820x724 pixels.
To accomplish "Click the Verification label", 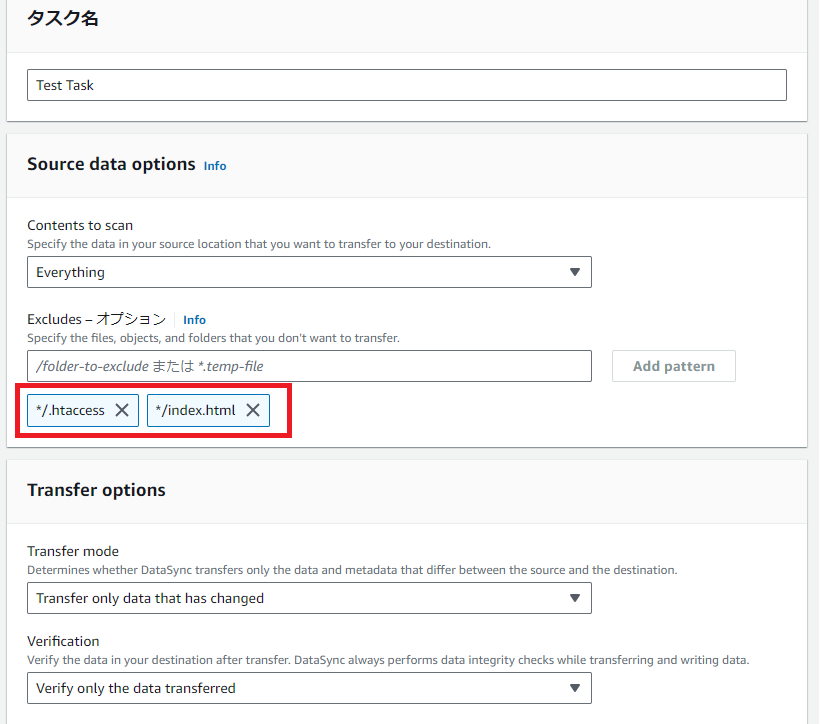I will (x=63, y=641).
